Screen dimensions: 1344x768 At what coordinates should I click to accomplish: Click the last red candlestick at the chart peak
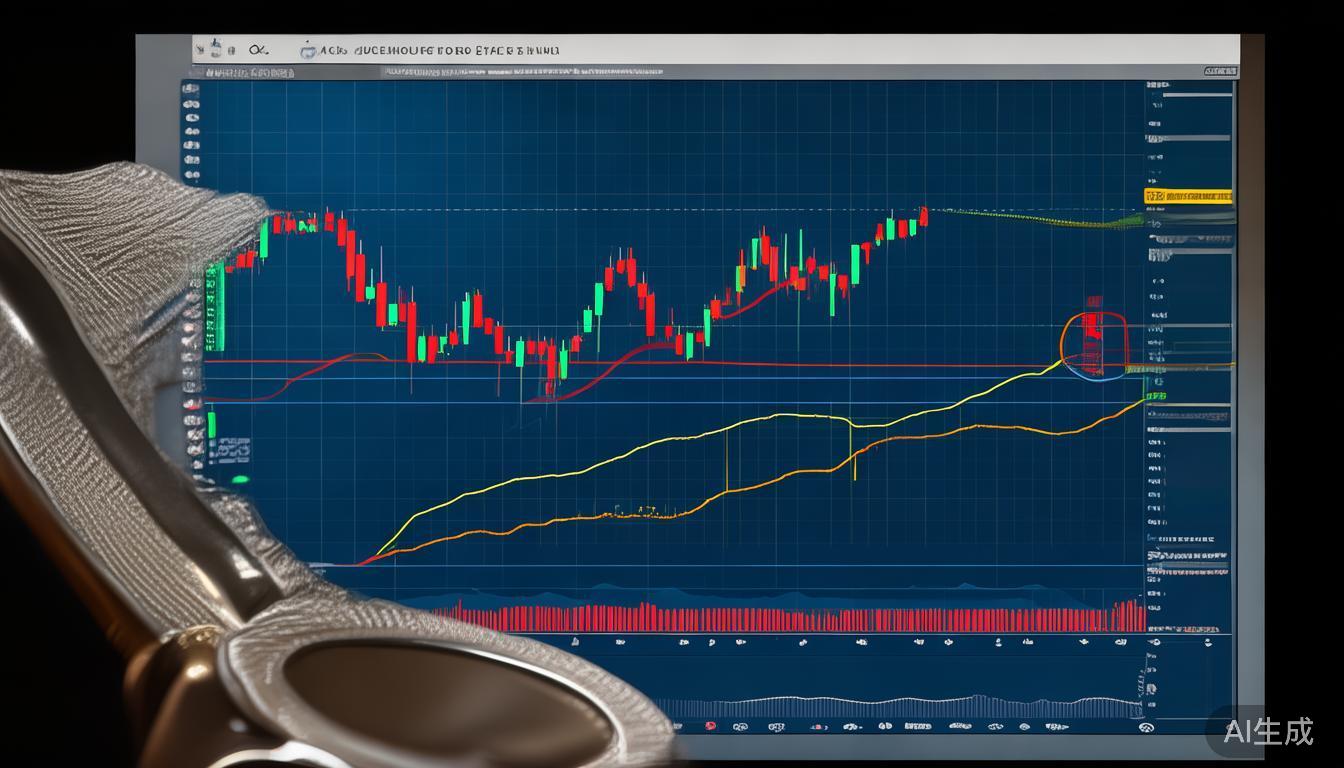(x=924, y=216)
